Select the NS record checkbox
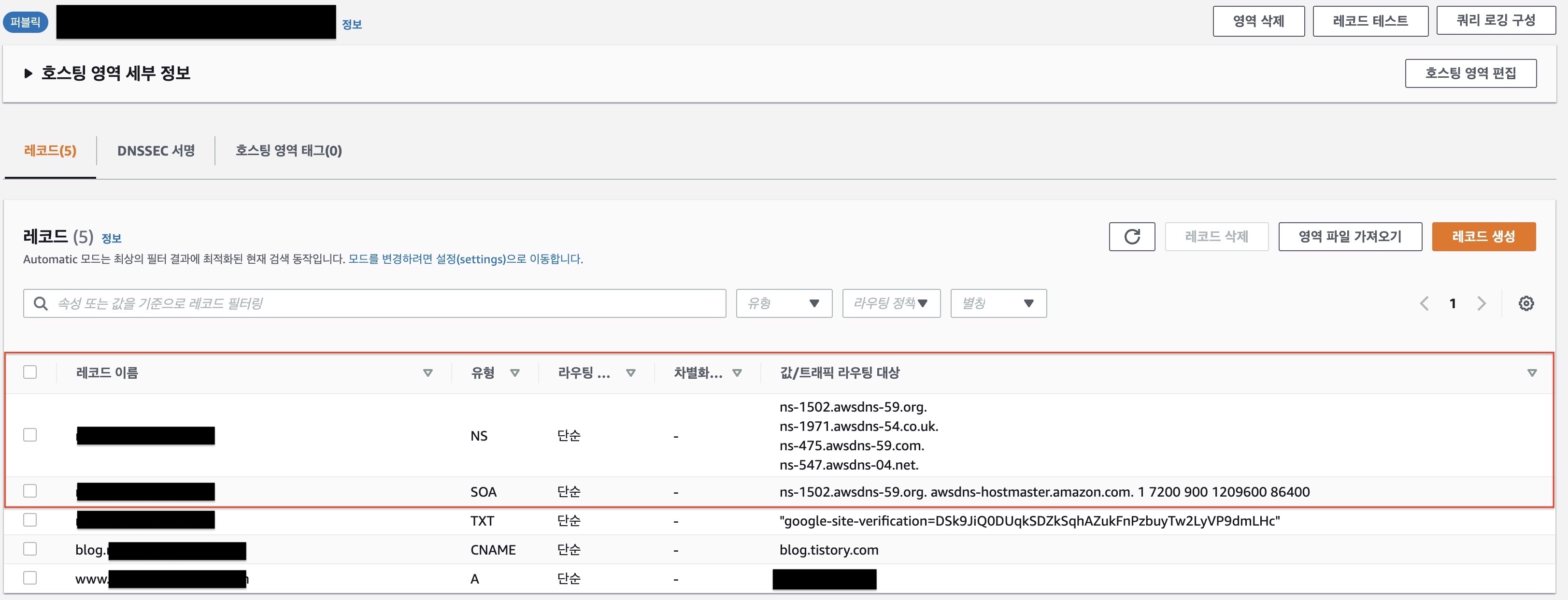This screenshot has height=600, width=1568. coord(30,435)
